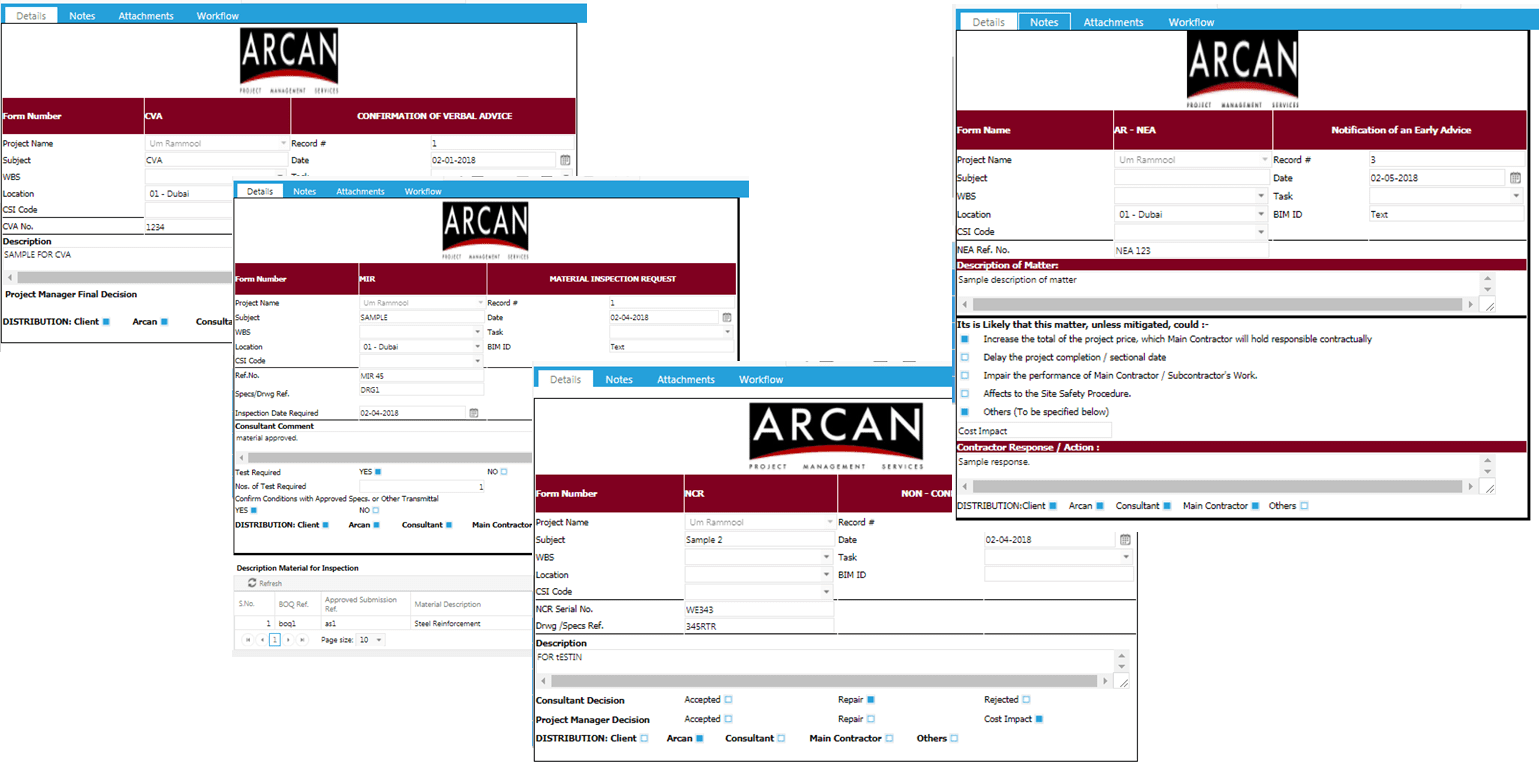Expand Location dropdown in NEA form

[x=1261, y=214]
